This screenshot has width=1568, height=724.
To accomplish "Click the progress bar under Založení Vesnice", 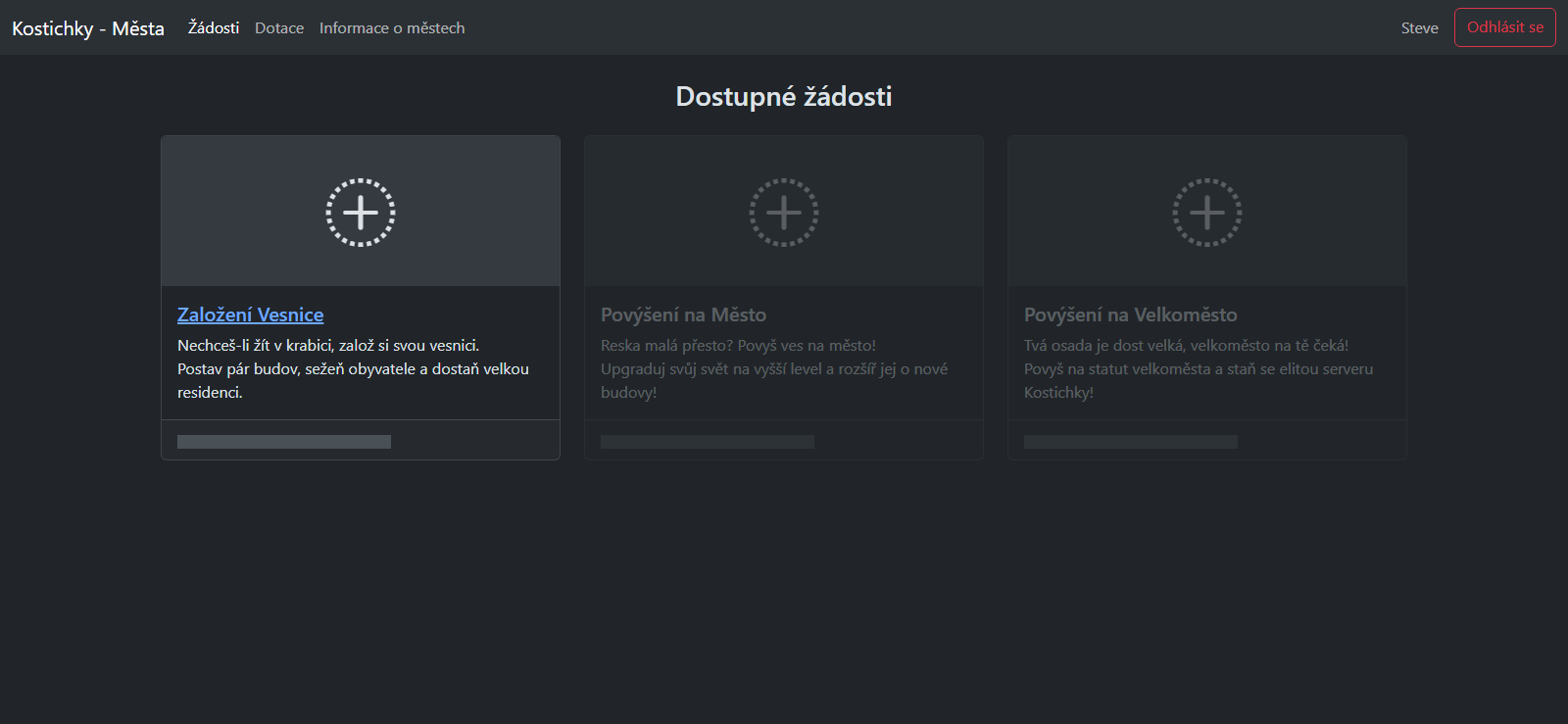I will click(x=284, y=442).
